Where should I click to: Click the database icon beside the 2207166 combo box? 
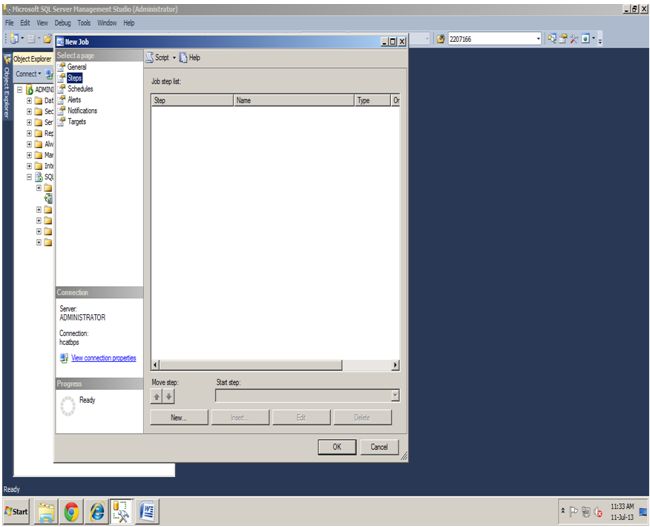pyautogui.click(x=441, y=39)
